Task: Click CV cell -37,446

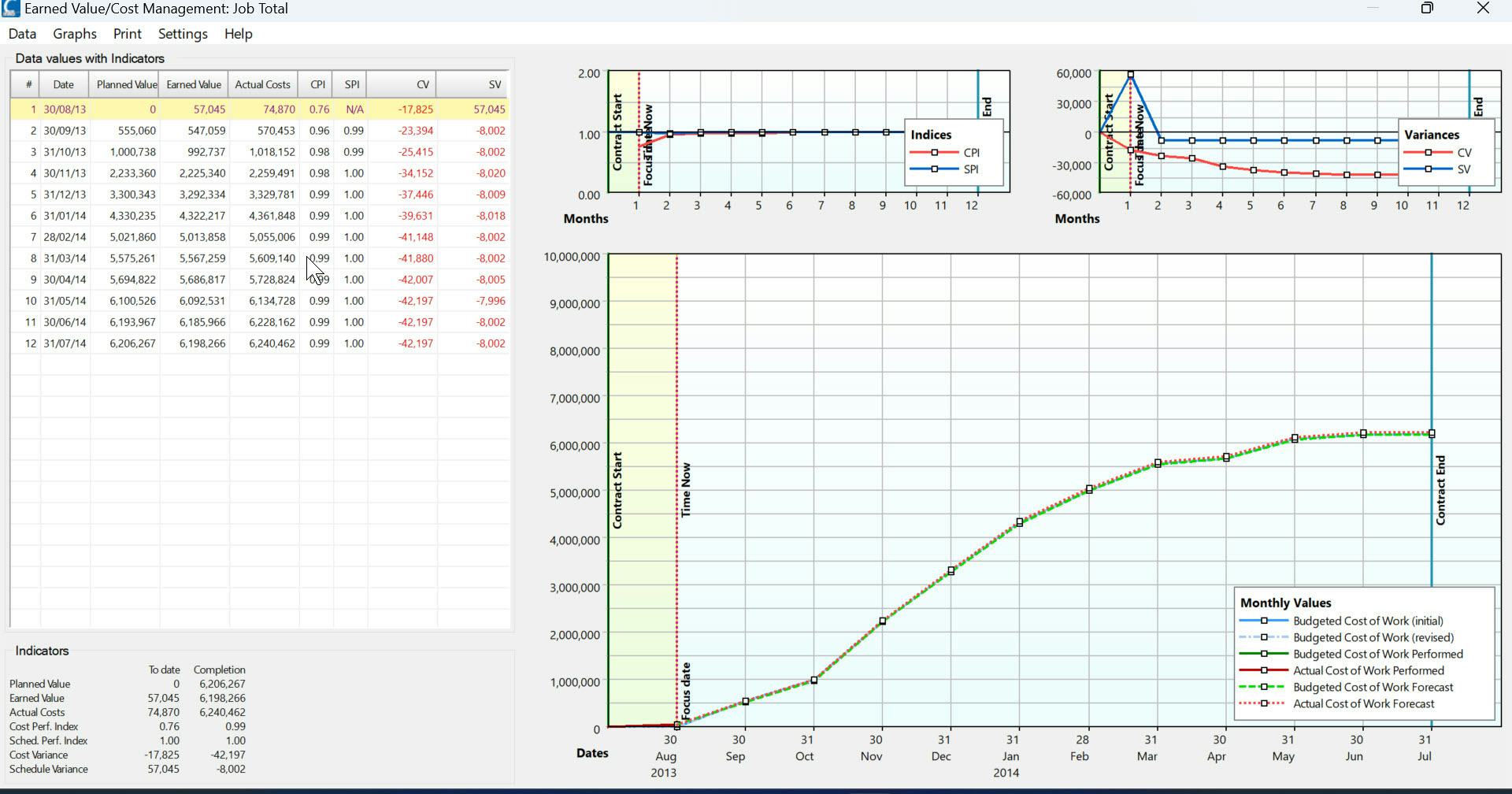Action: [x=402, y=195]
